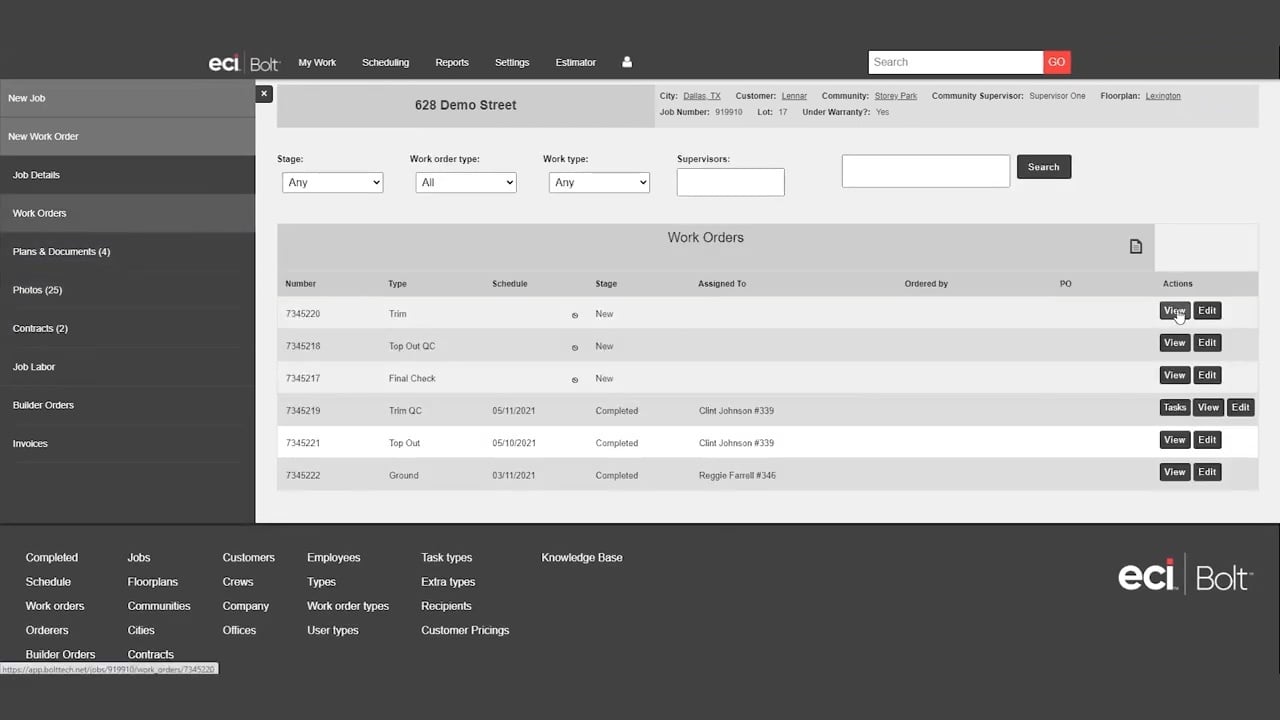This screenshot has width=1280, height=720.
Task: Click the eci Bolt logo in the footer
Action: tap(1185, 574)
